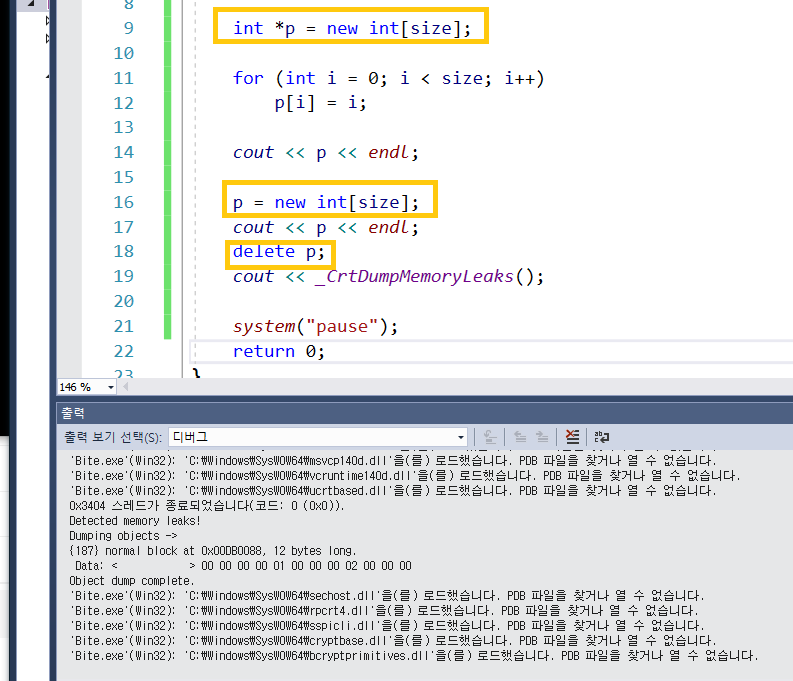Click 'p = new int[size];' on line 16
Viewport: 793px width, 681px height.
(326, 202)
